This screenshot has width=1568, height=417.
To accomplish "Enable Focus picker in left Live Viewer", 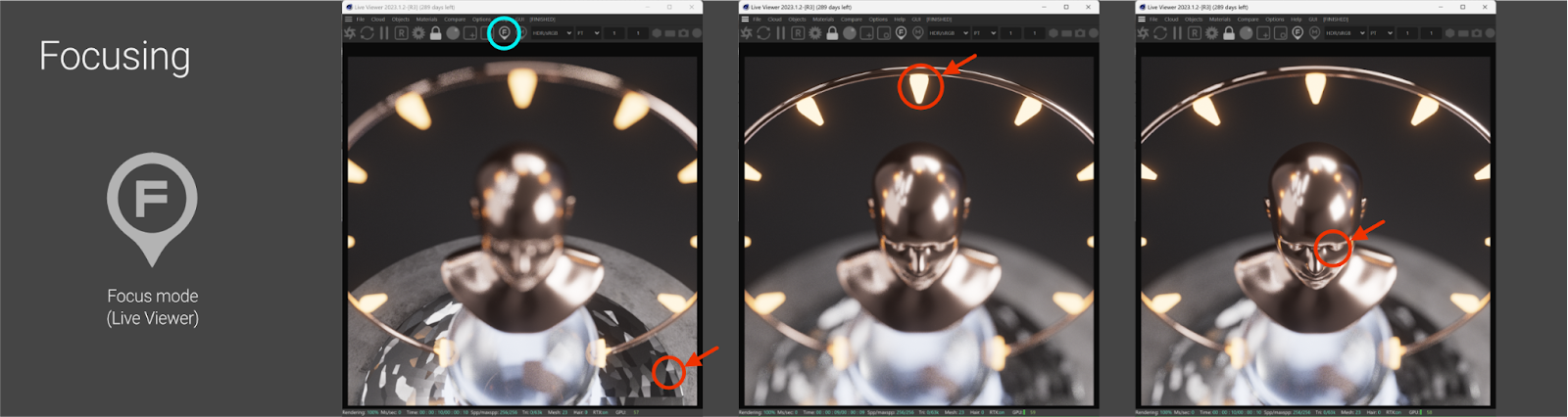I will pyautogui.click(x=505, y=33).
